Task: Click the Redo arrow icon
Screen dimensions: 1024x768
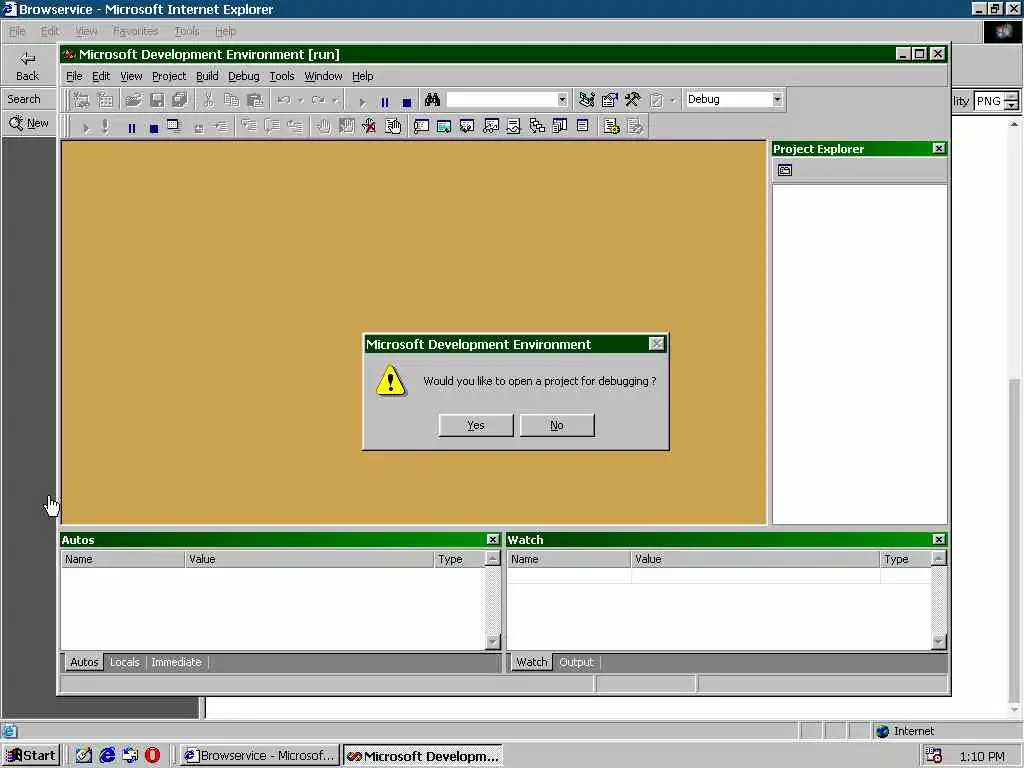Action: pos(318,100)
